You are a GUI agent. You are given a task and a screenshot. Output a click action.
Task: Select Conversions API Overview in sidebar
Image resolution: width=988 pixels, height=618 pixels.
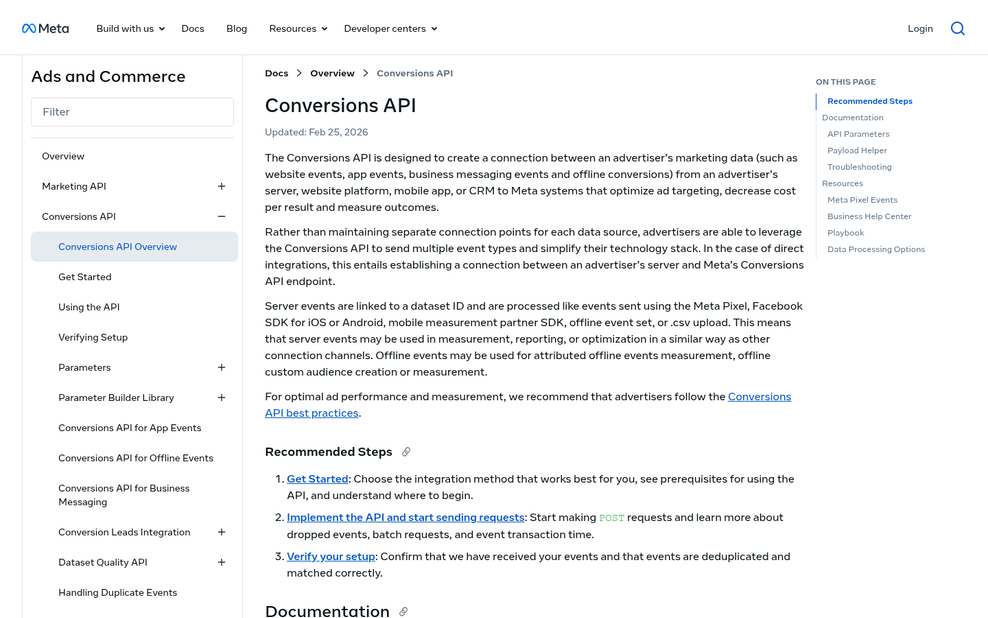[134, 246]
